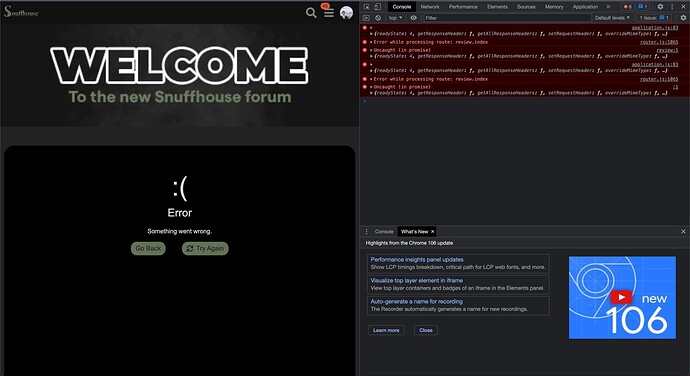Click the 'Something went wrong.' message text
Image resolution: width=690 pixels, height=376 pixels.
180,231
